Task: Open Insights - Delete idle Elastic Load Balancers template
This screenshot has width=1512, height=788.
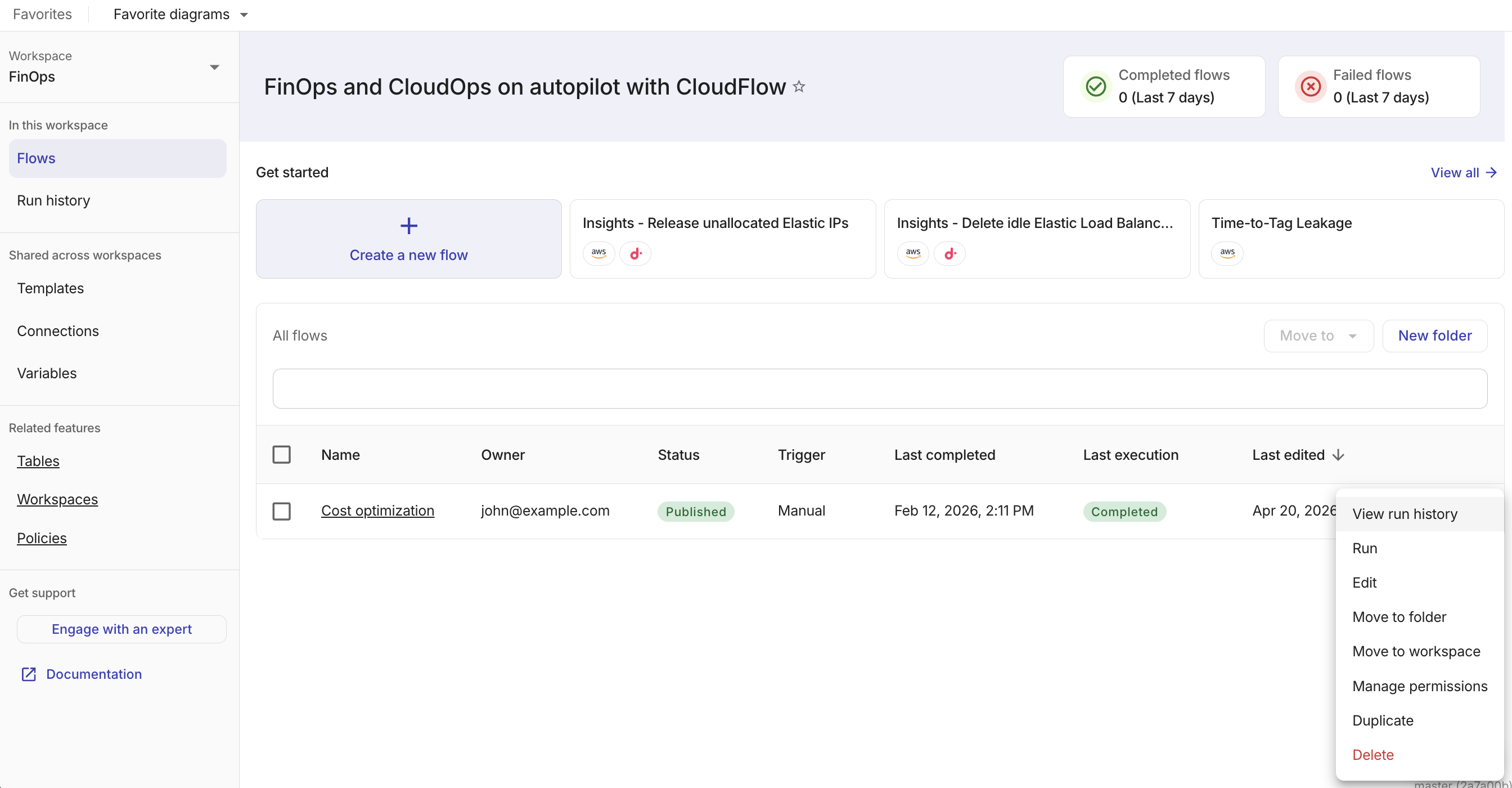Action: coord(1037,239)
